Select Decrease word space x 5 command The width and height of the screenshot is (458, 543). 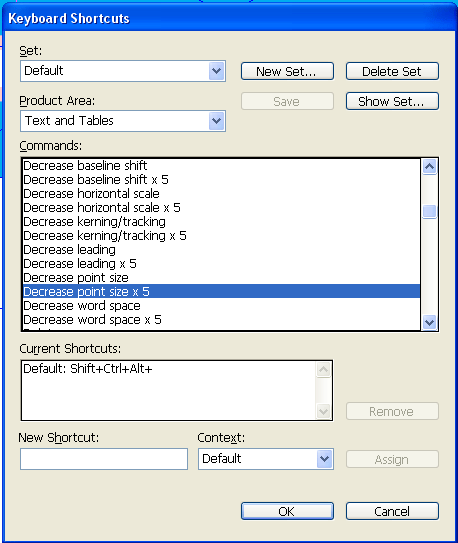221,320
